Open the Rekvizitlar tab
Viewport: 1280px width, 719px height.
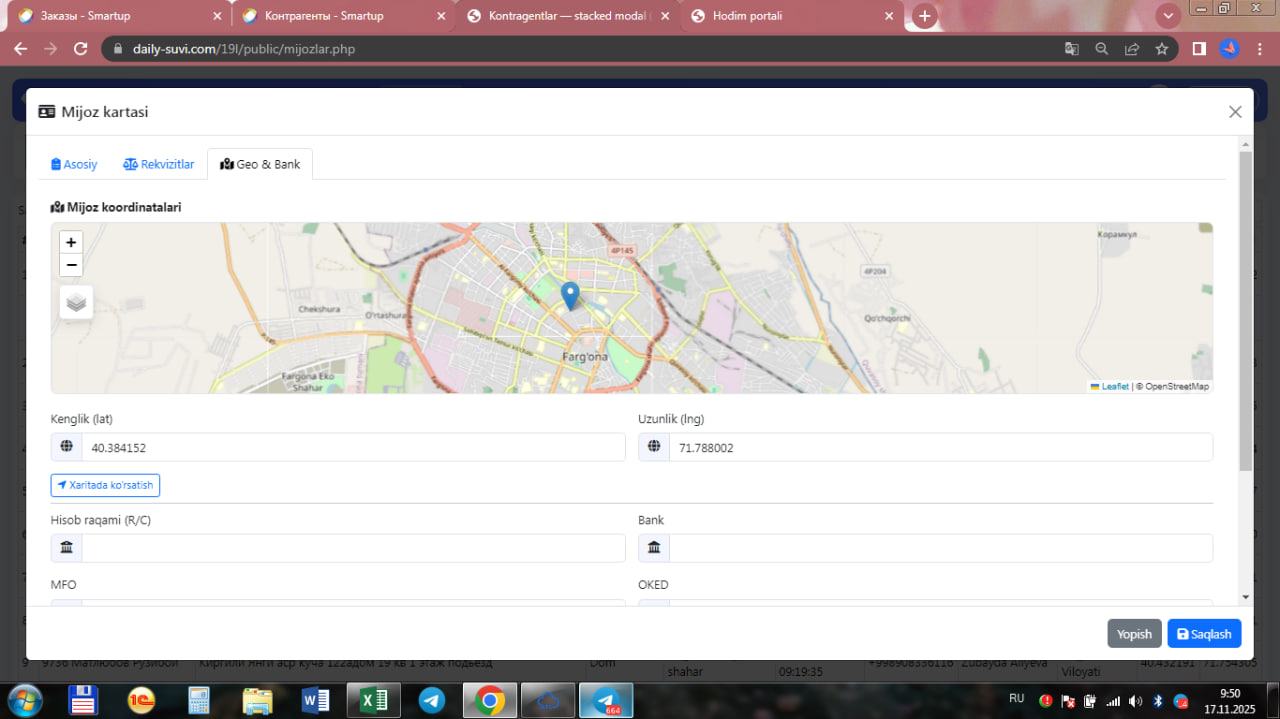(159, 164)
